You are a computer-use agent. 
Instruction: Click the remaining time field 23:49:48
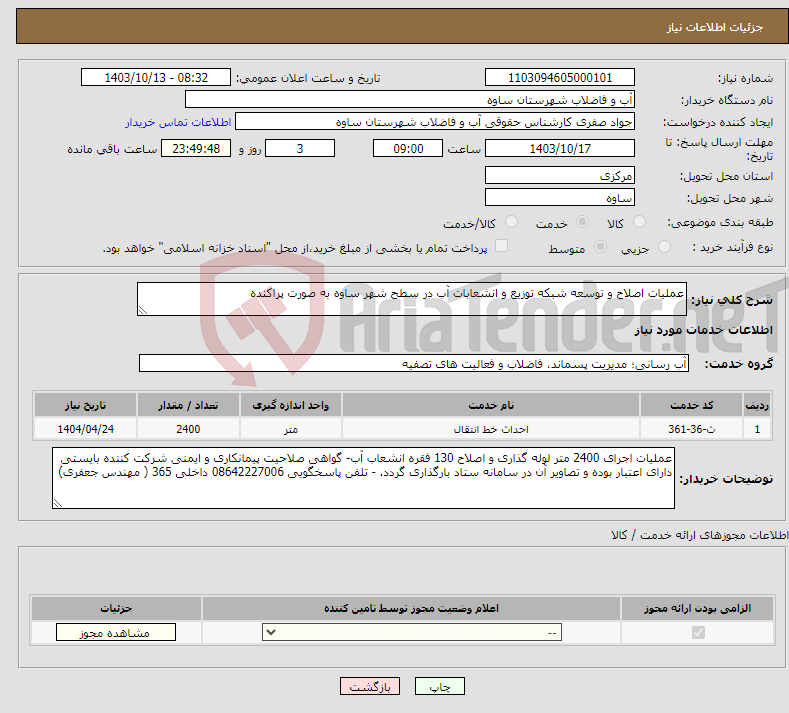(196, 148)
